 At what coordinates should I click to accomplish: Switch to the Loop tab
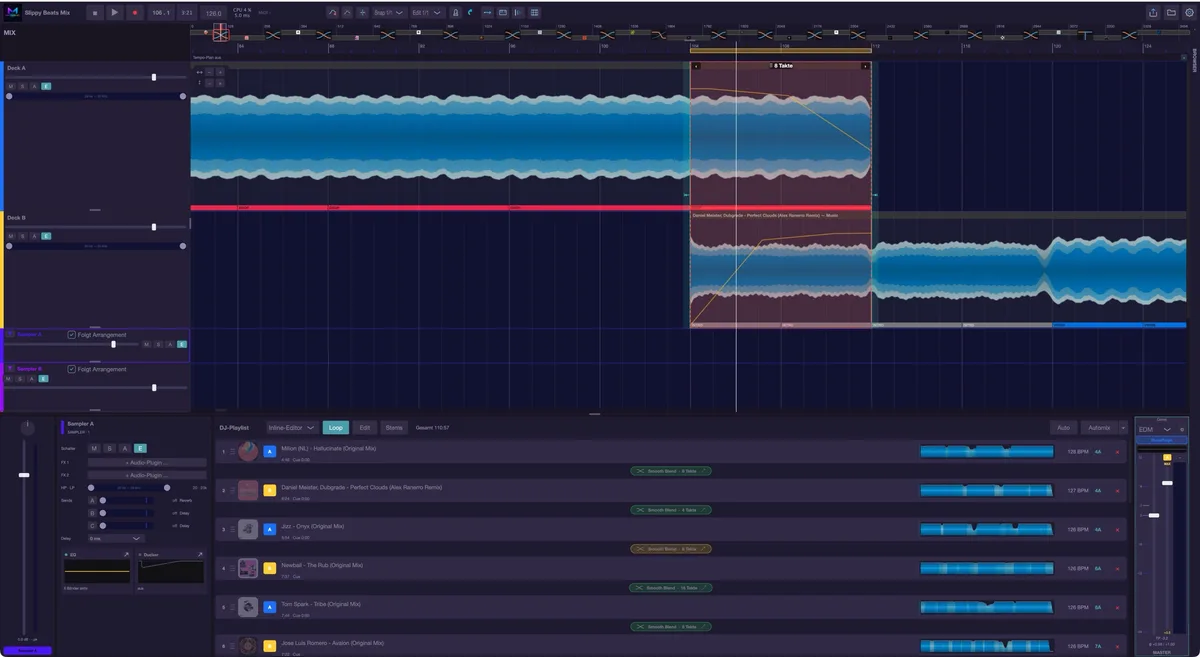click(336, 427)
